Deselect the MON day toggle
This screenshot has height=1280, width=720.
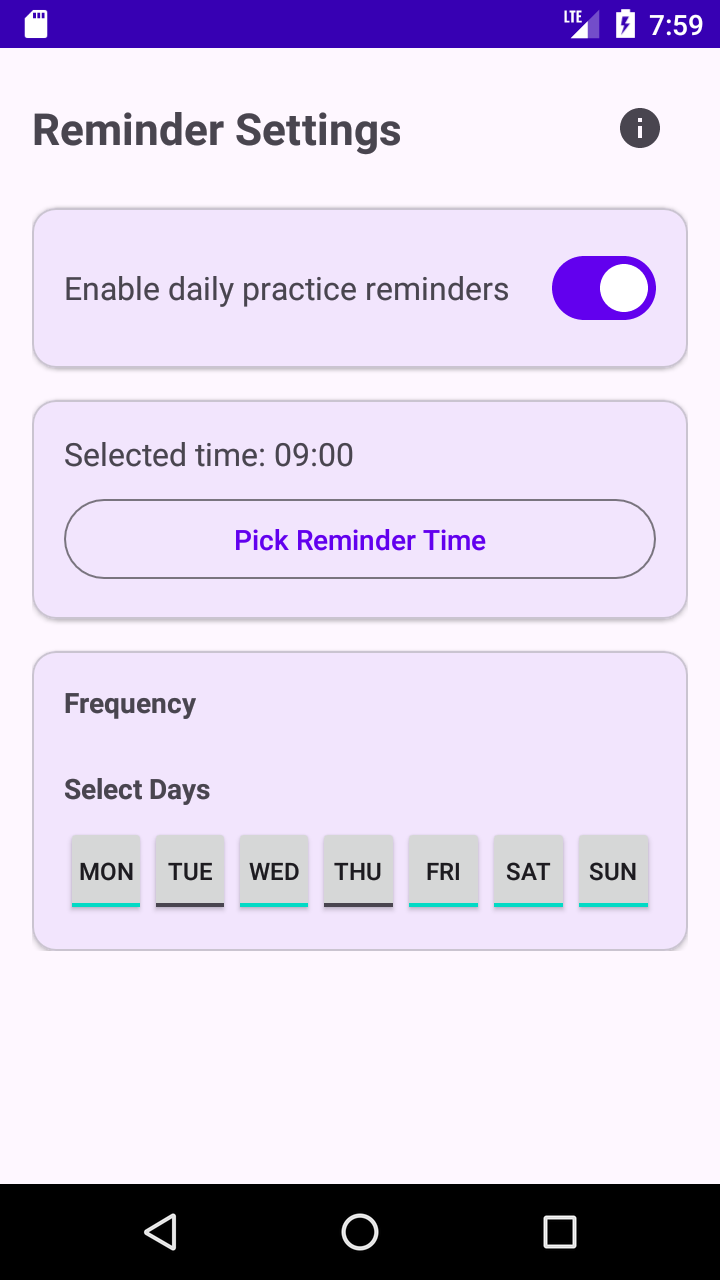[106, 871]
